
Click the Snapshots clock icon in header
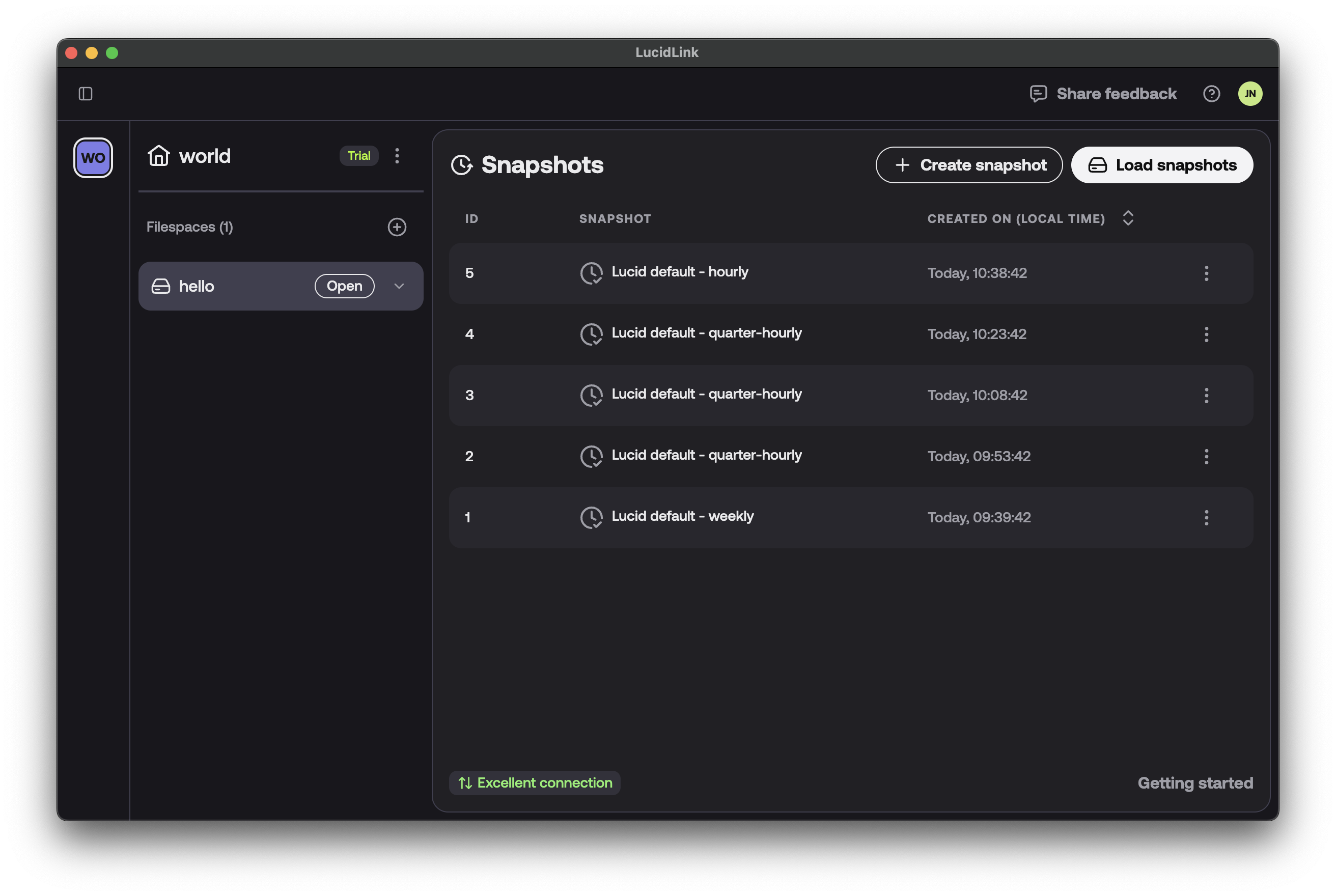click(x=462, y=165)
